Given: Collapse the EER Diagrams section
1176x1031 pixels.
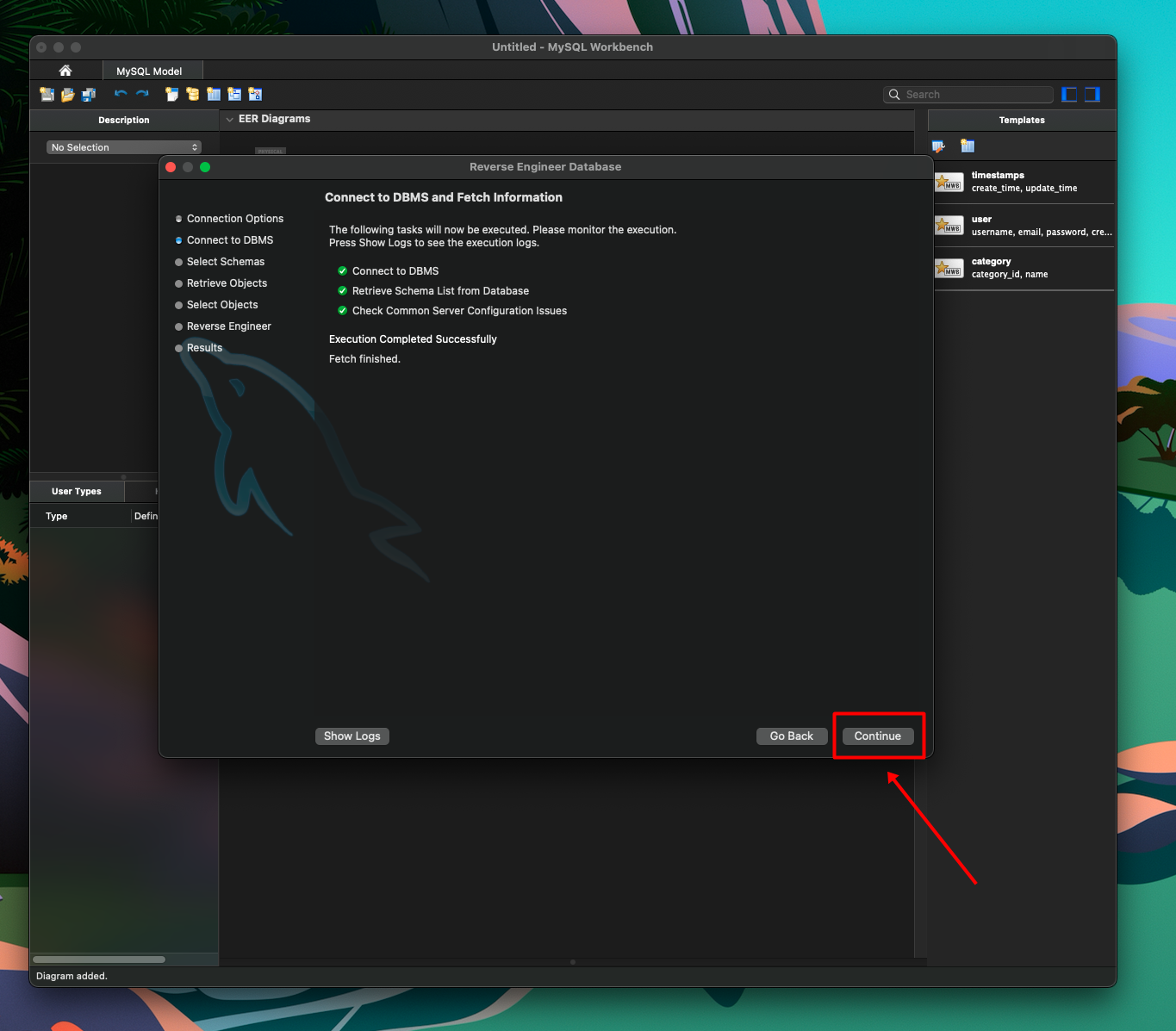Looking at the screenshot, I should tap(230, 120).
